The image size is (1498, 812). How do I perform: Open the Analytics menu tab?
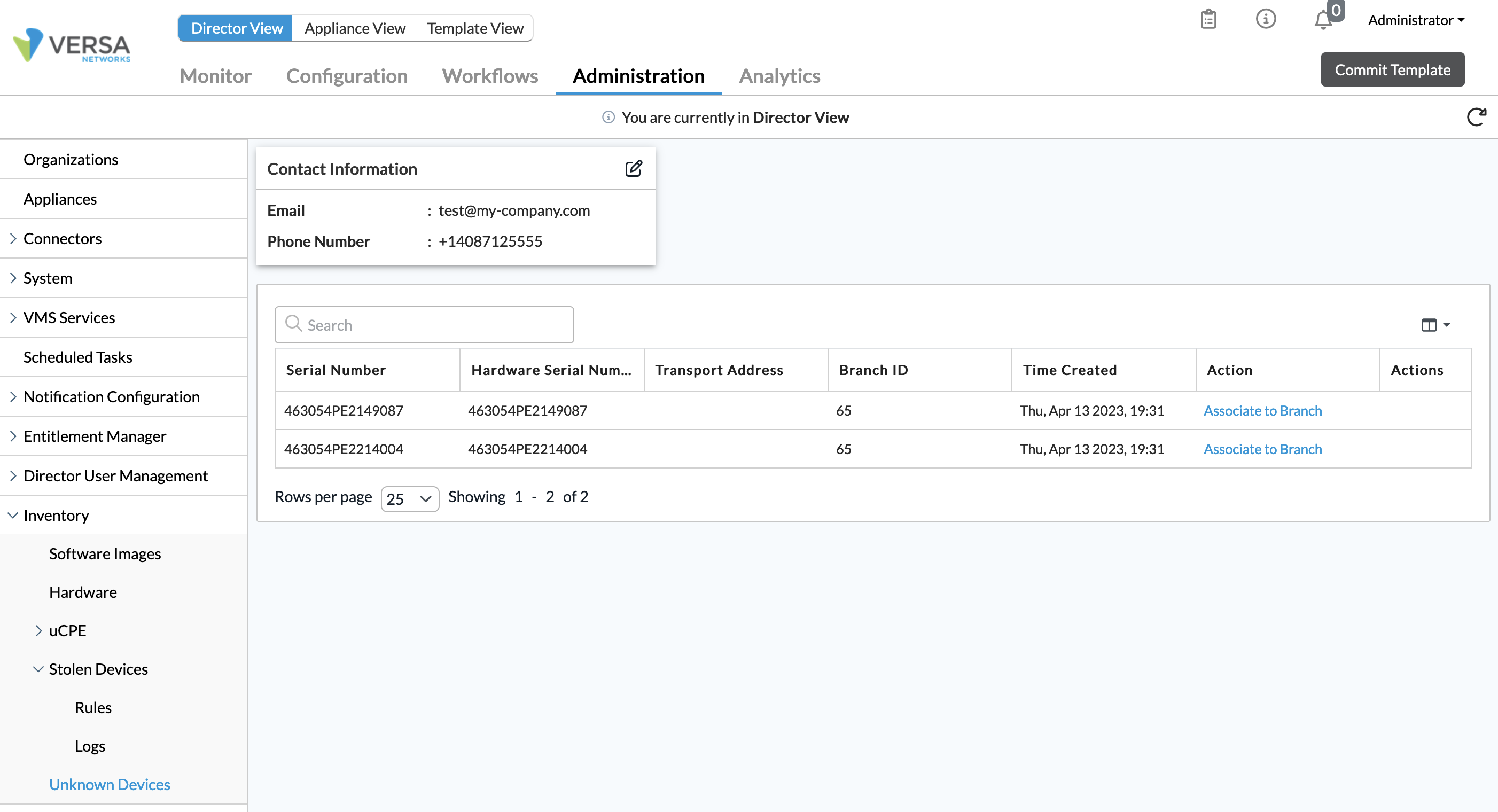[x=779, y=74]
